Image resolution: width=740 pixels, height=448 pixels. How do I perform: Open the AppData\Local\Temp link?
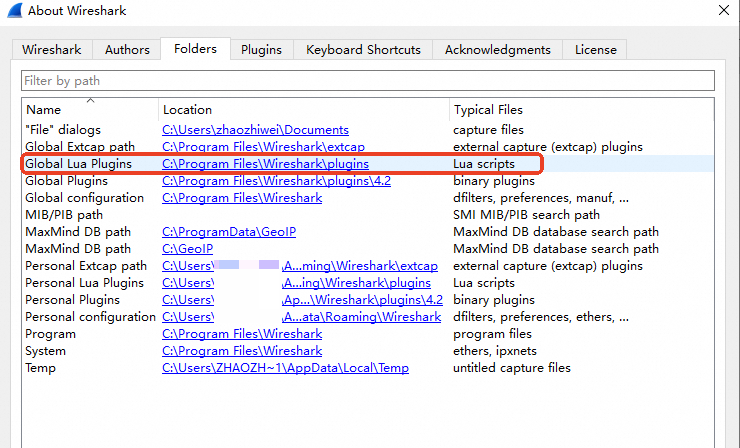[286, 368]
